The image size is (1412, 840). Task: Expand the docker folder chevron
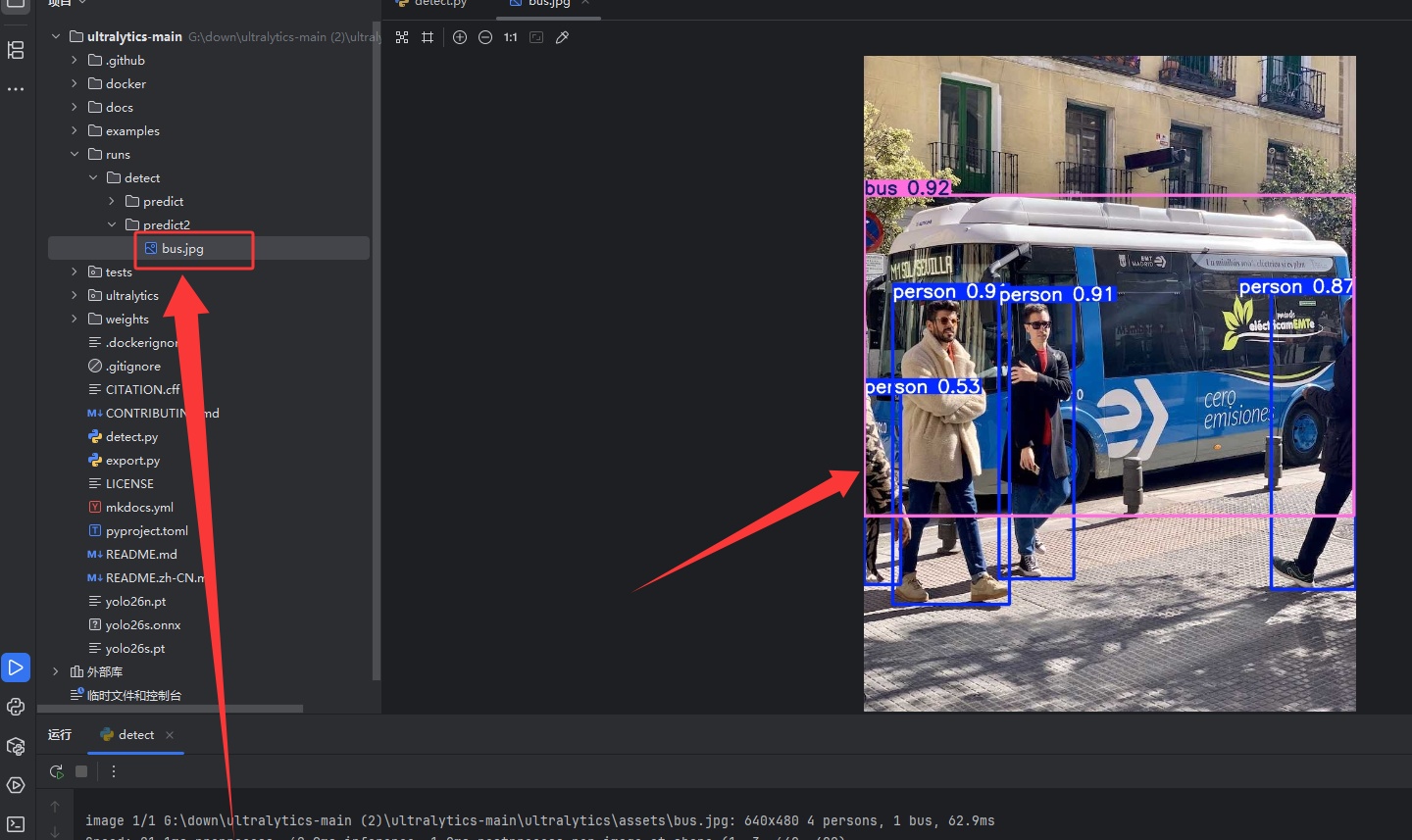(x=75, y=83)
